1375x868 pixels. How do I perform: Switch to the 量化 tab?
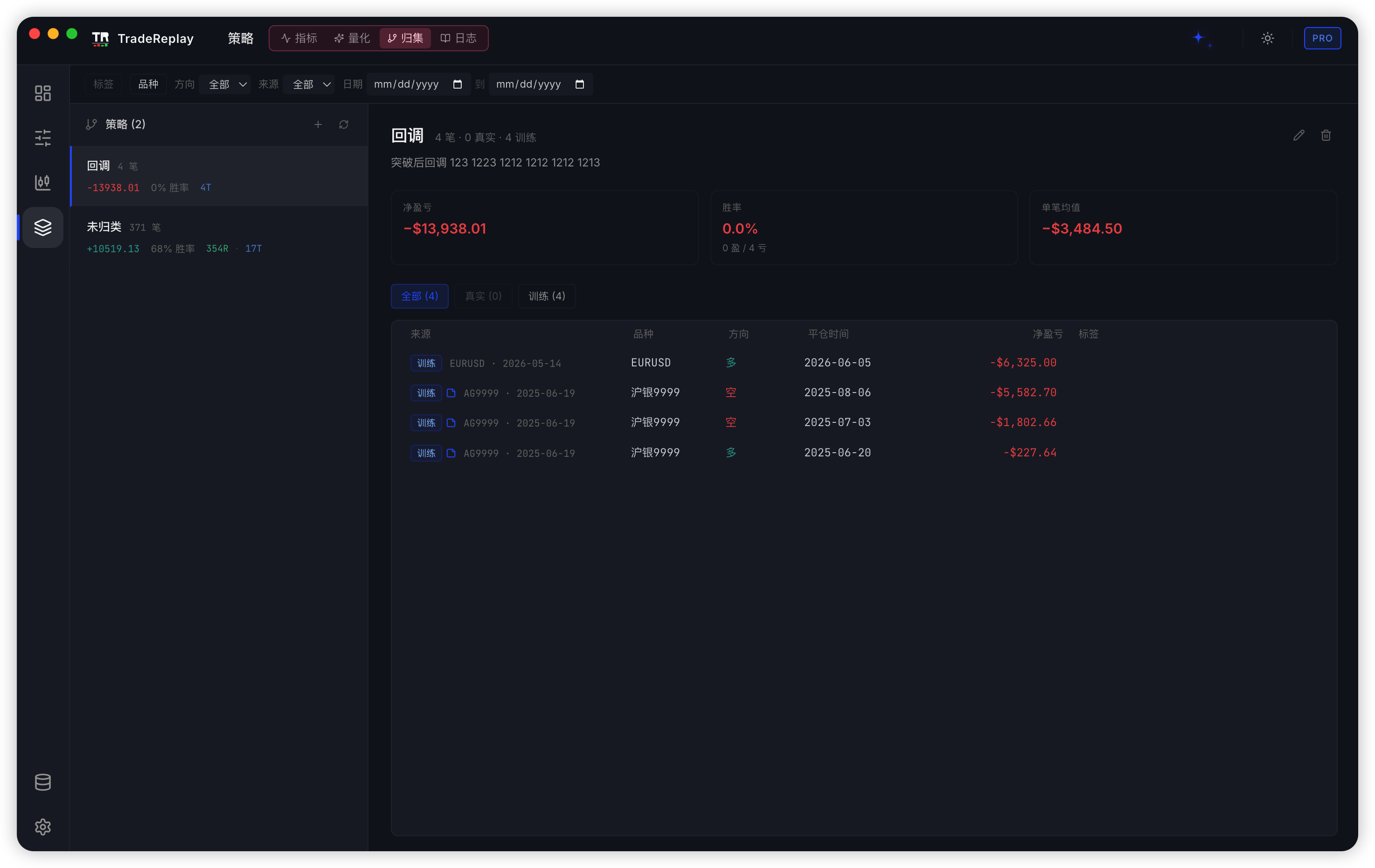(352, 38)
